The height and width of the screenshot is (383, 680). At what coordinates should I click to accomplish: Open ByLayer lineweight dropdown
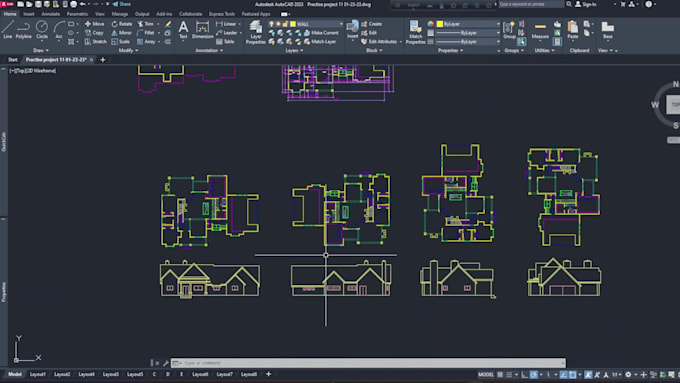498,33
